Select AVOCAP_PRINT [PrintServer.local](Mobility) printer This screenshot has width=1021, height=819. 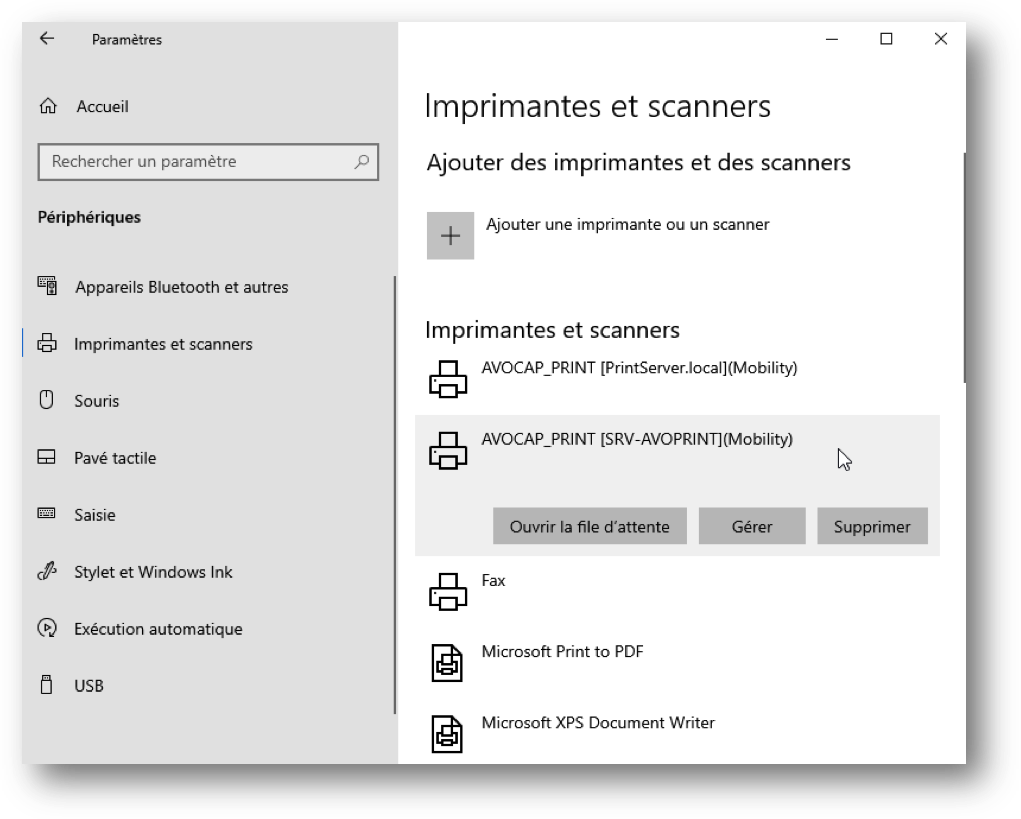click(x=677, y=379)
